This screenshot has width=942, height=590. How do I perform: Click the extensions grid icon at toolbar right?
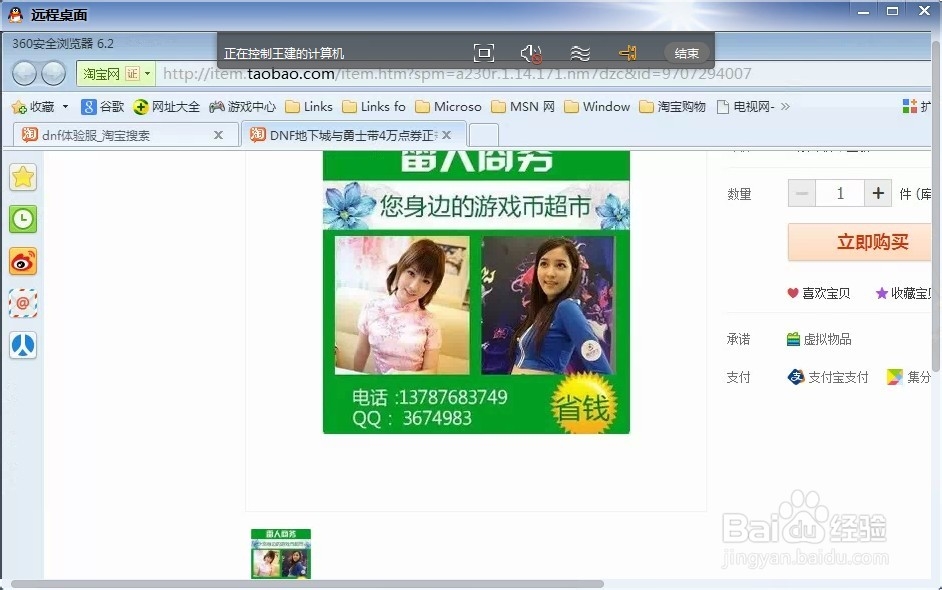point(910,107)
